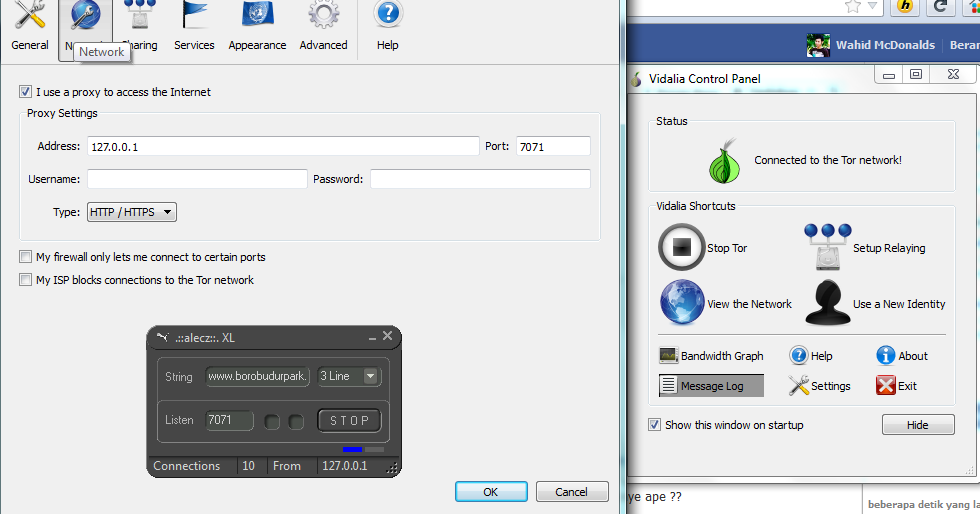Click the Wahid McDonalds profile picture
This screenshot has width=980, height=514.
pos(818,45)
